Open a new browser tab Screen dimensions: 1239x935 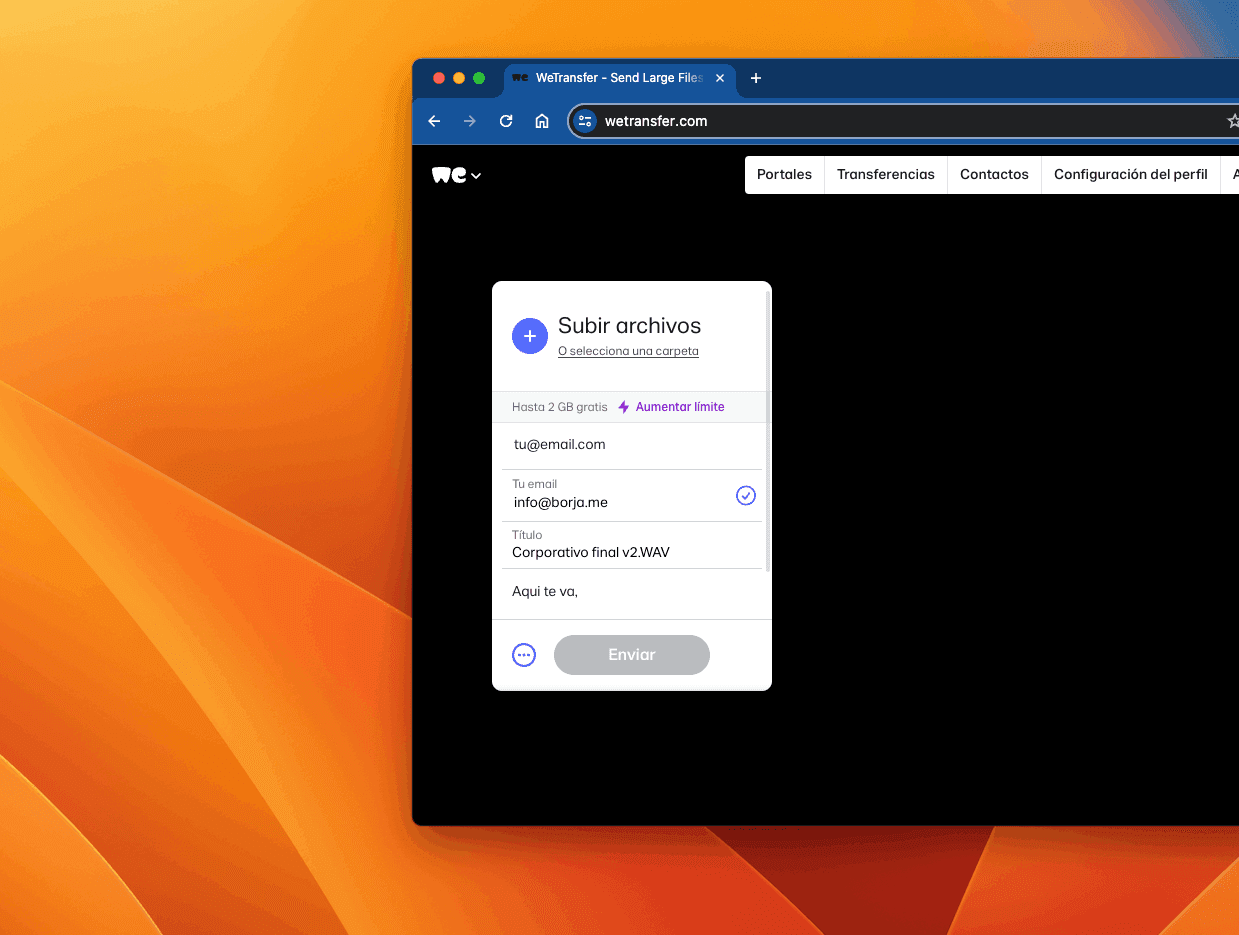pyautogui.click(x=756, y=78)
